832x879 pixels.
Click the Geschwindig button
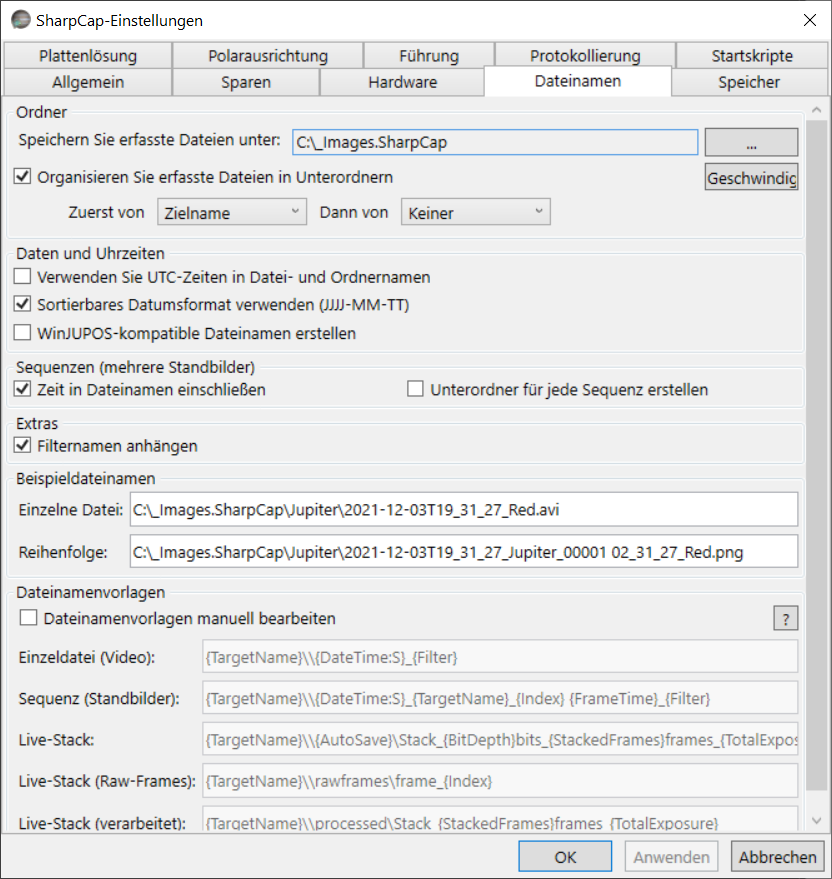click(x=751, y=177)
